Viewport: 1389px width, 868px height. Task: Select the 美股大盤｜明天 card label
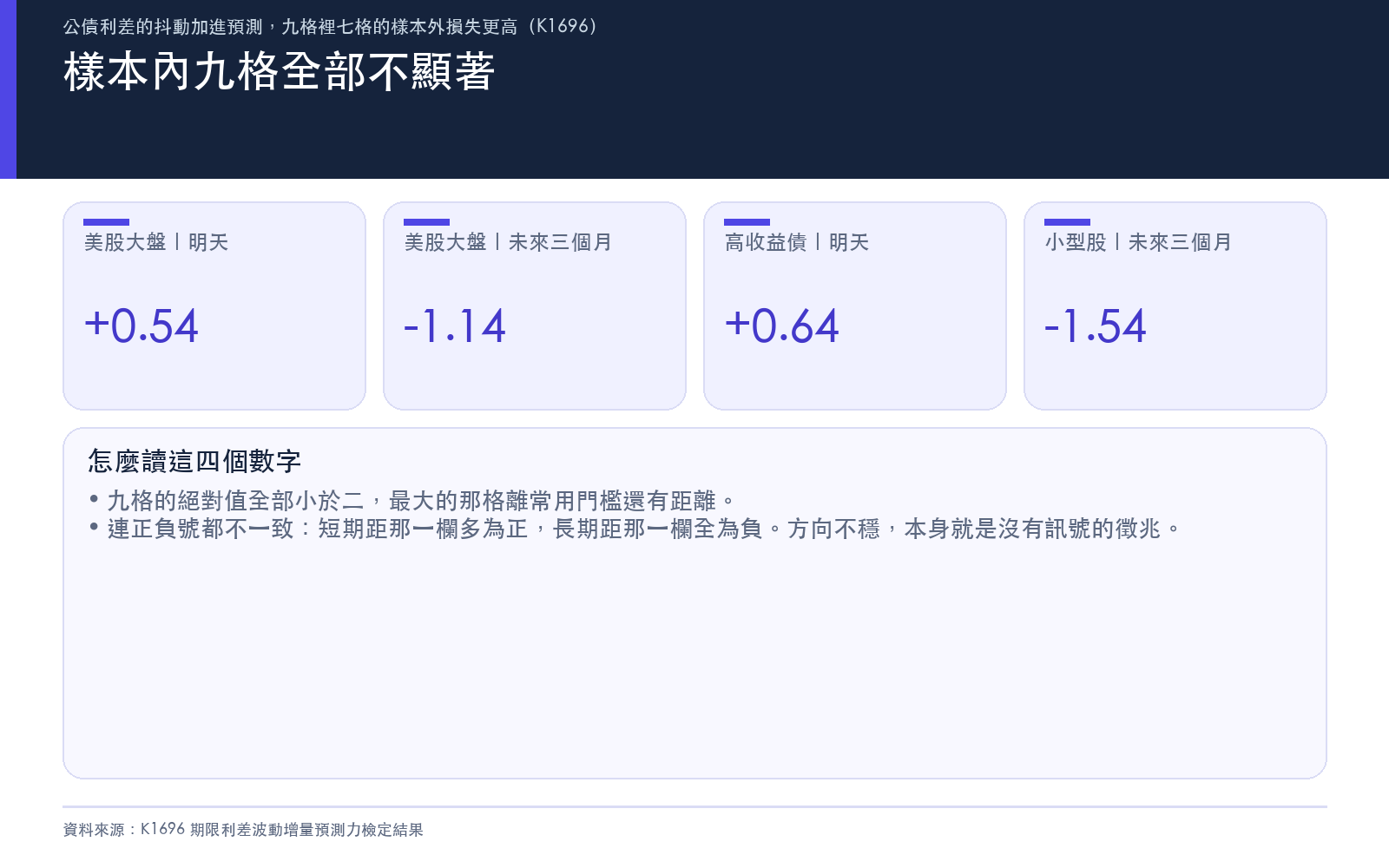point(156,242)
